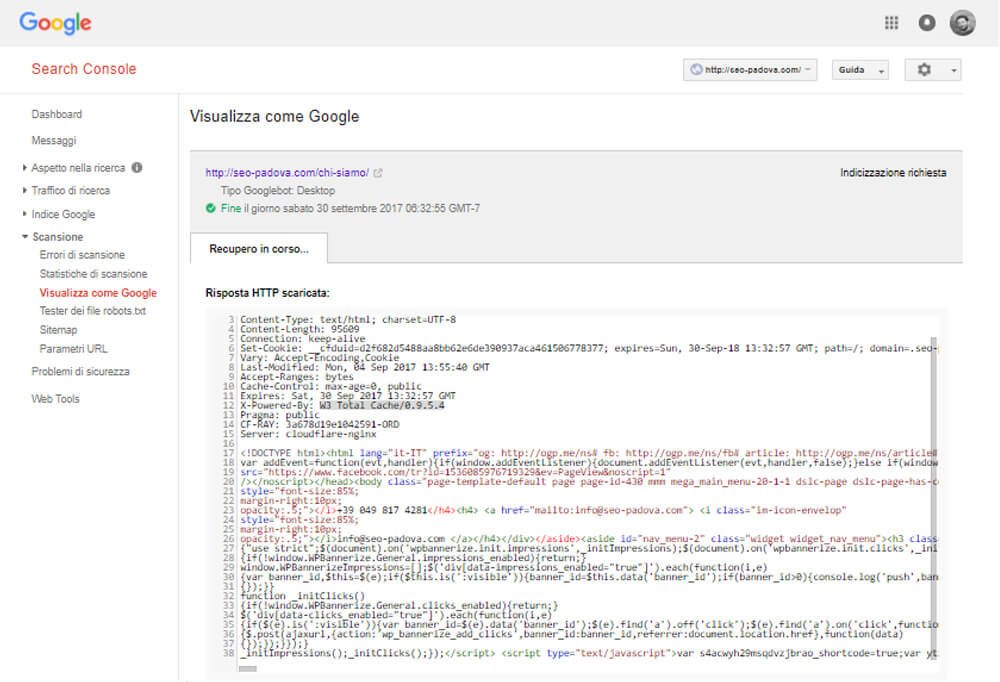
Task: Open Parametri URL
Action: coord(73,349)
